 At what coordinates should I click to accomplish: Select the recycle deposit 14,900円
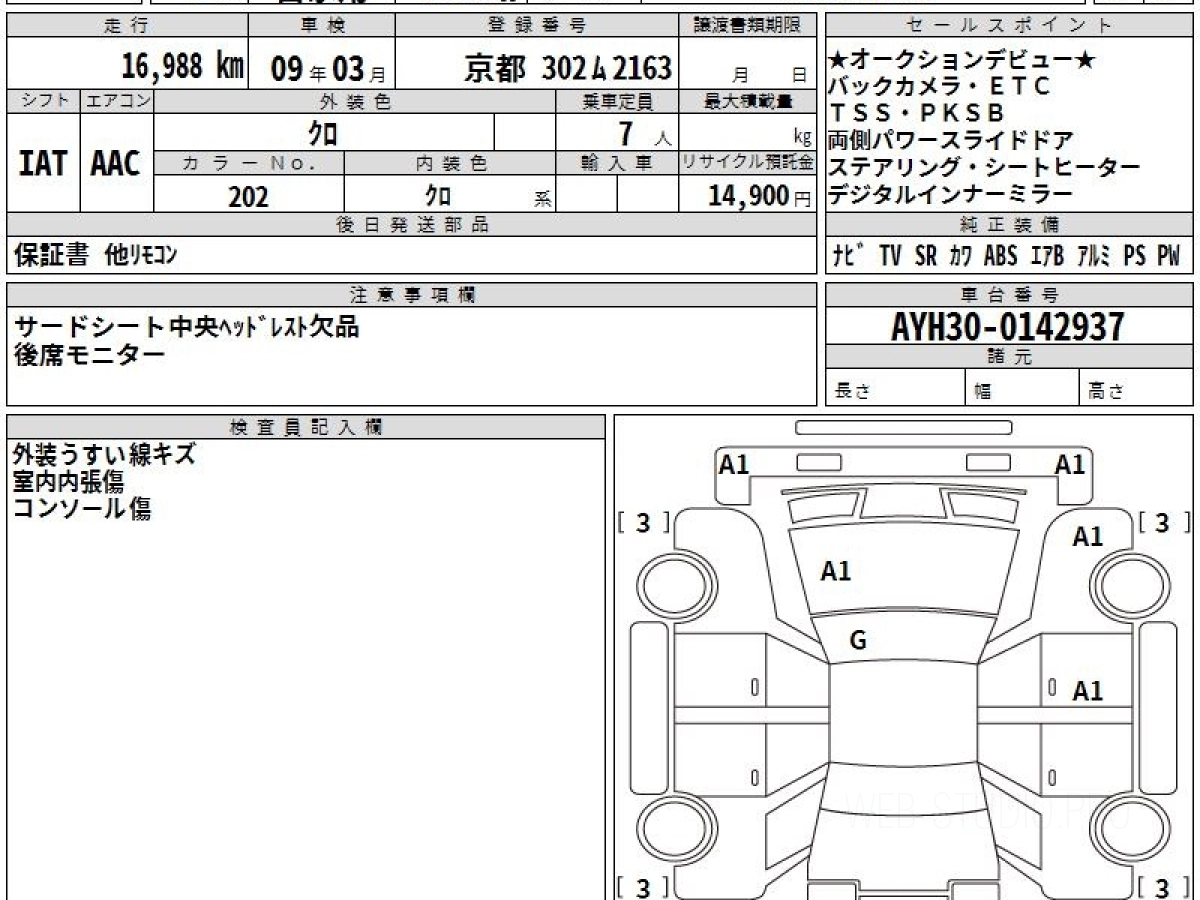coord(760,196)
